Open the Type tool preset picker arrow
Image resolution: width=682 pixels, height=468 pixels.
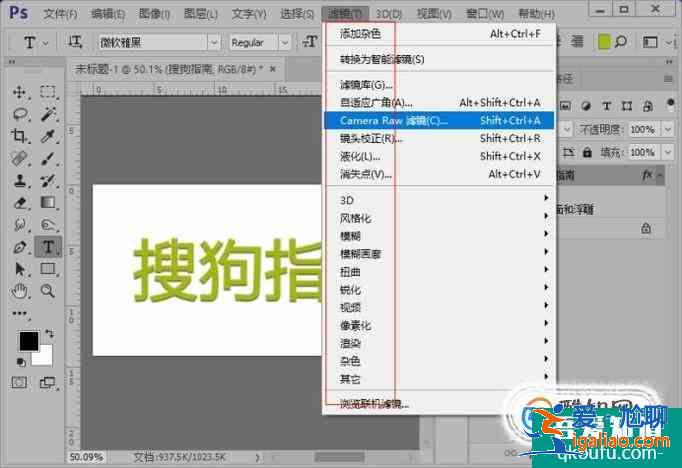[46, 43]
